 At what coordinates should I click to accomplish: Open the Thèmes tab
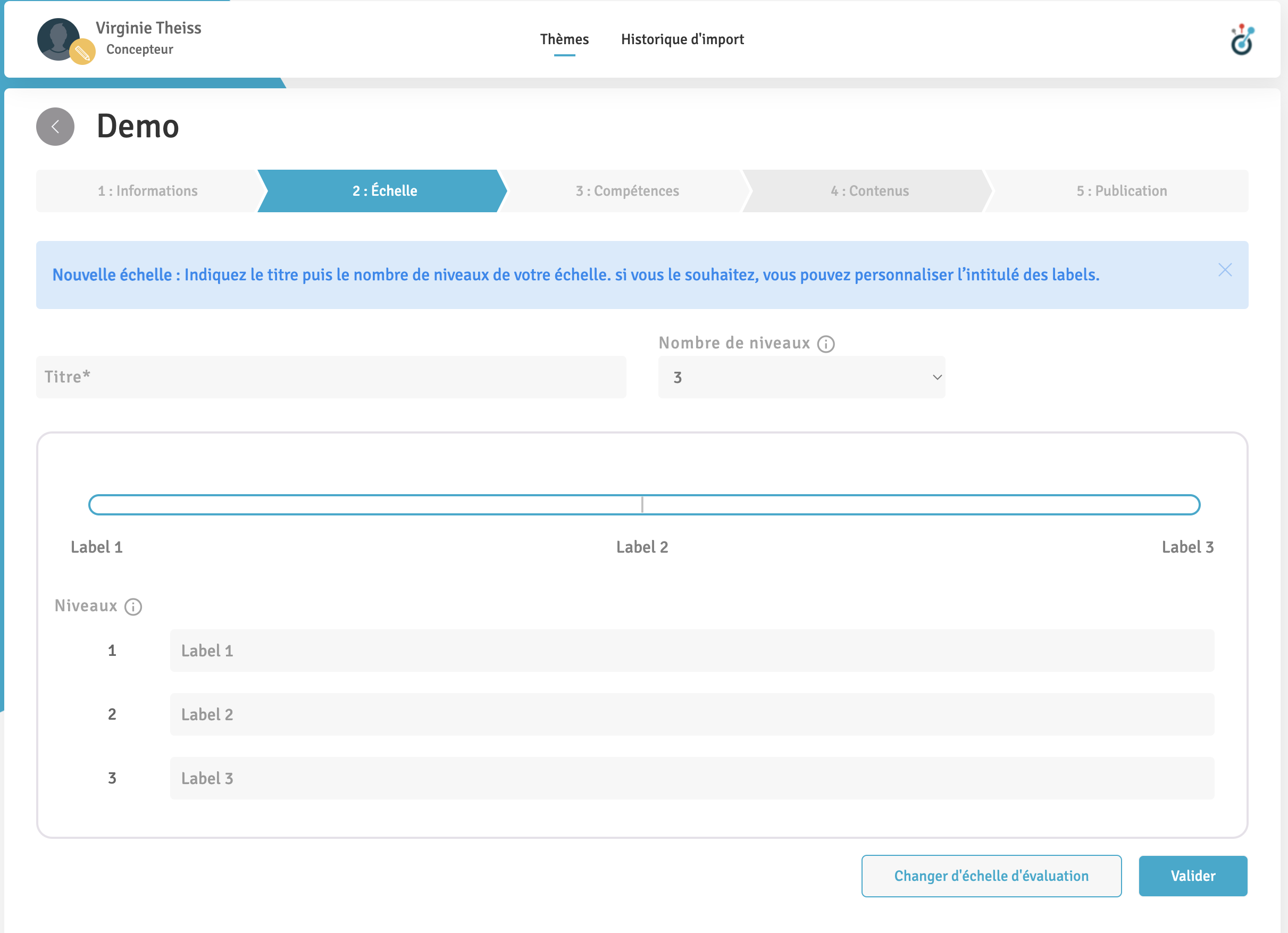tap(564, 39)
